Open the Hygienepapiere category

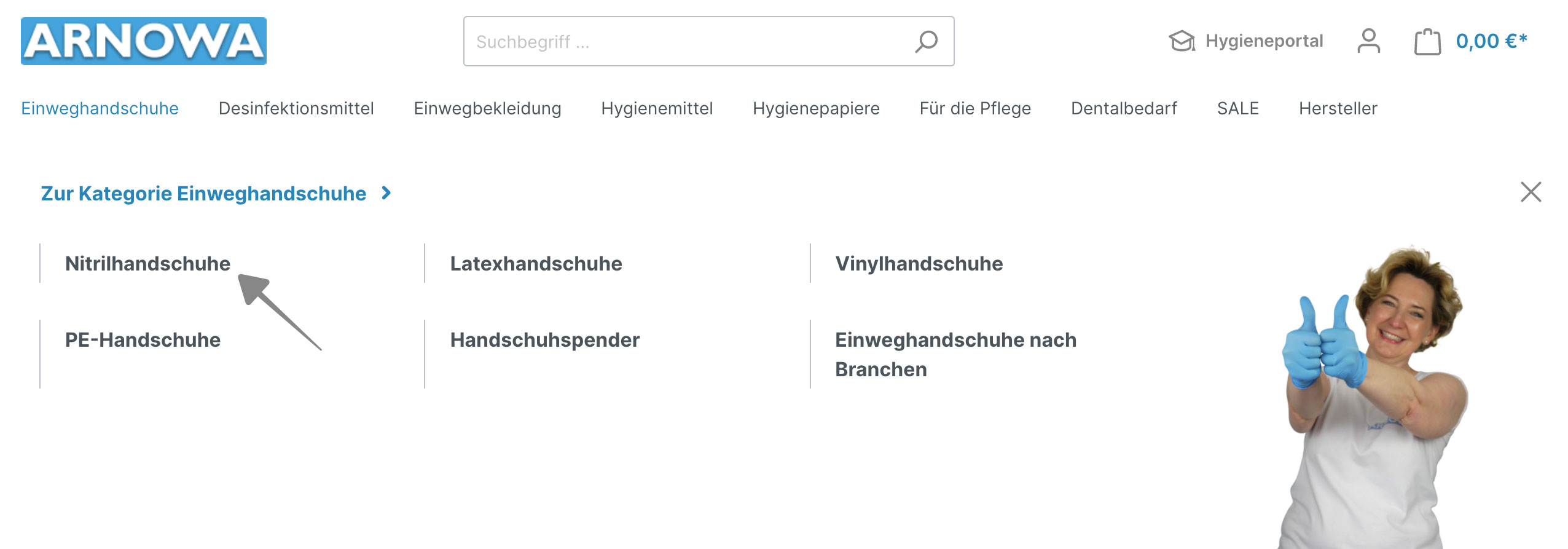(x=816, y=108)
